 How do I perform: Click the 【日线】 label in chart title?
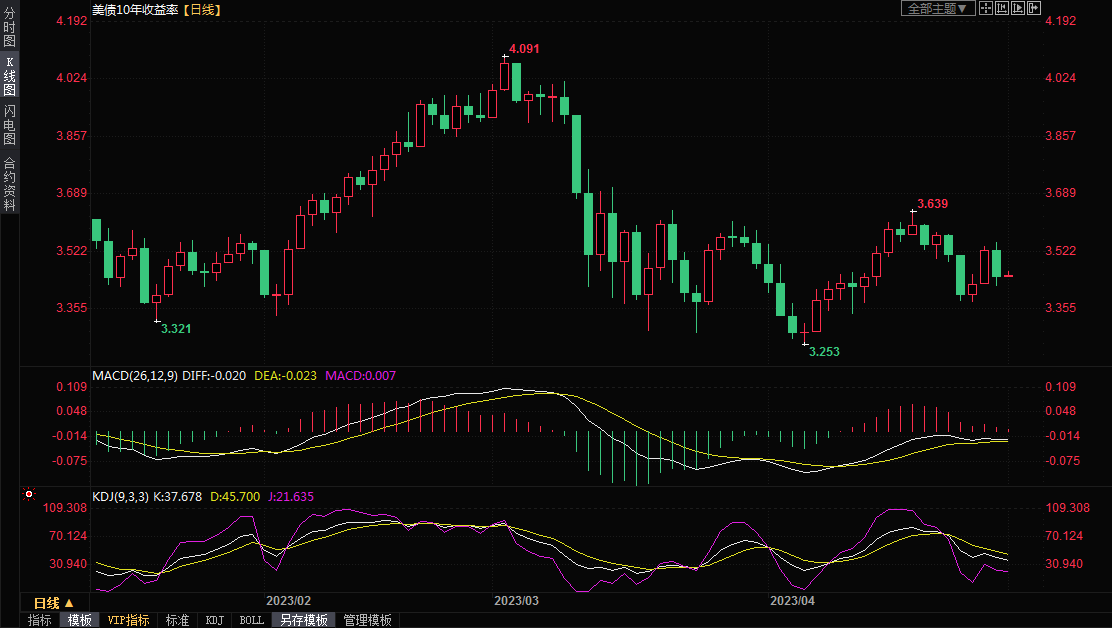pyautogui.click(x=202, y=10)
